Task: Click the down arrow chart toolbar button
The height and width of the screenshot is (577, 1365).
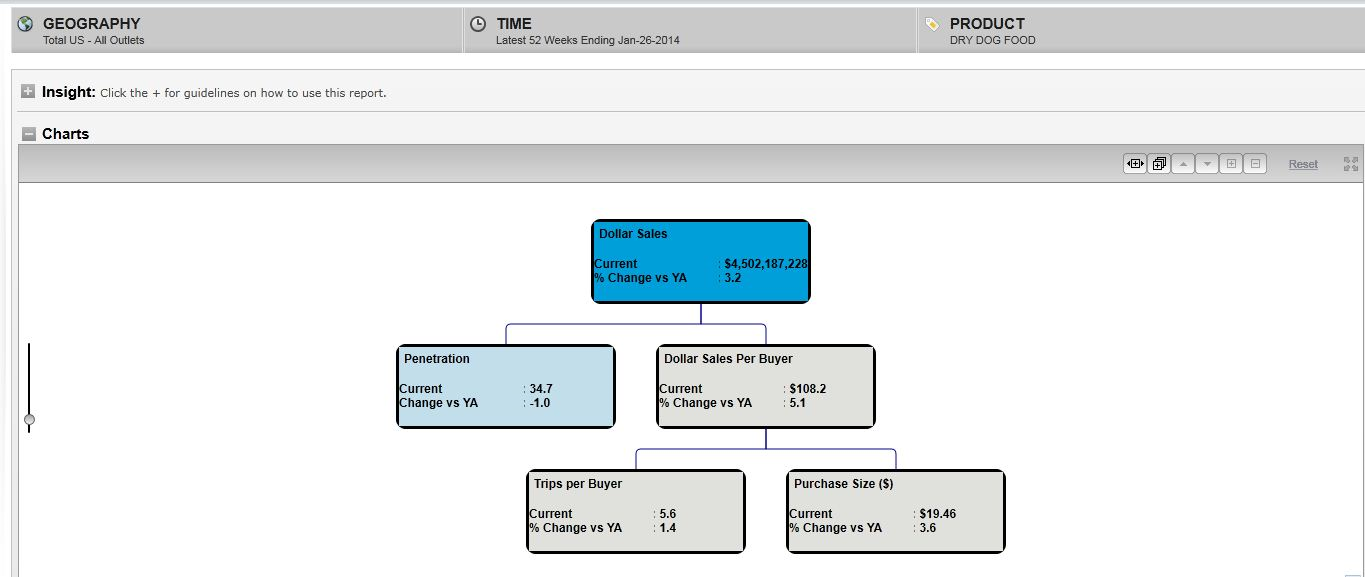Action: tap(1206, 164)
